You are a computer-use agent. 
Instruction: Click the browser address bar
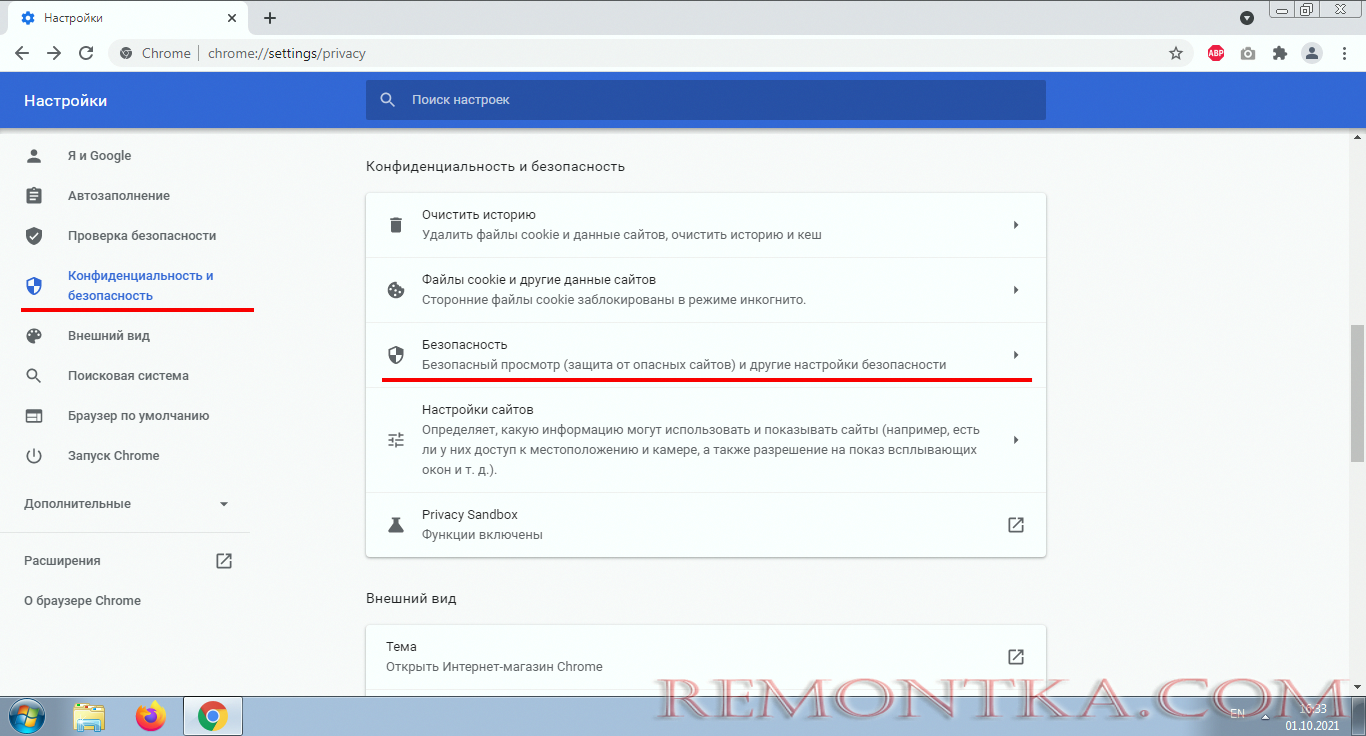coord(600,53)
